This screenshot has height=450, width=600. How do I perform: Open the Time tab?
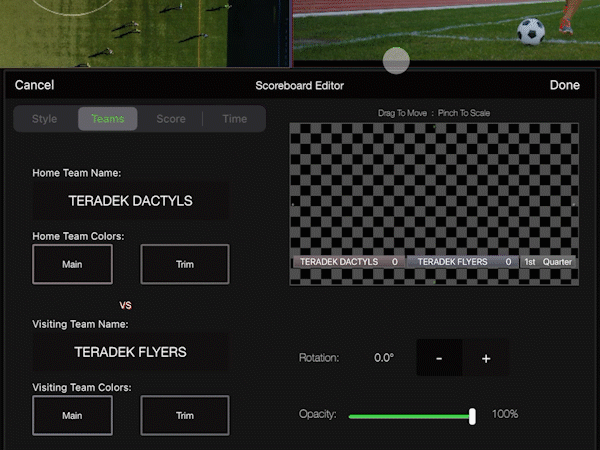[x=235, y=119]
